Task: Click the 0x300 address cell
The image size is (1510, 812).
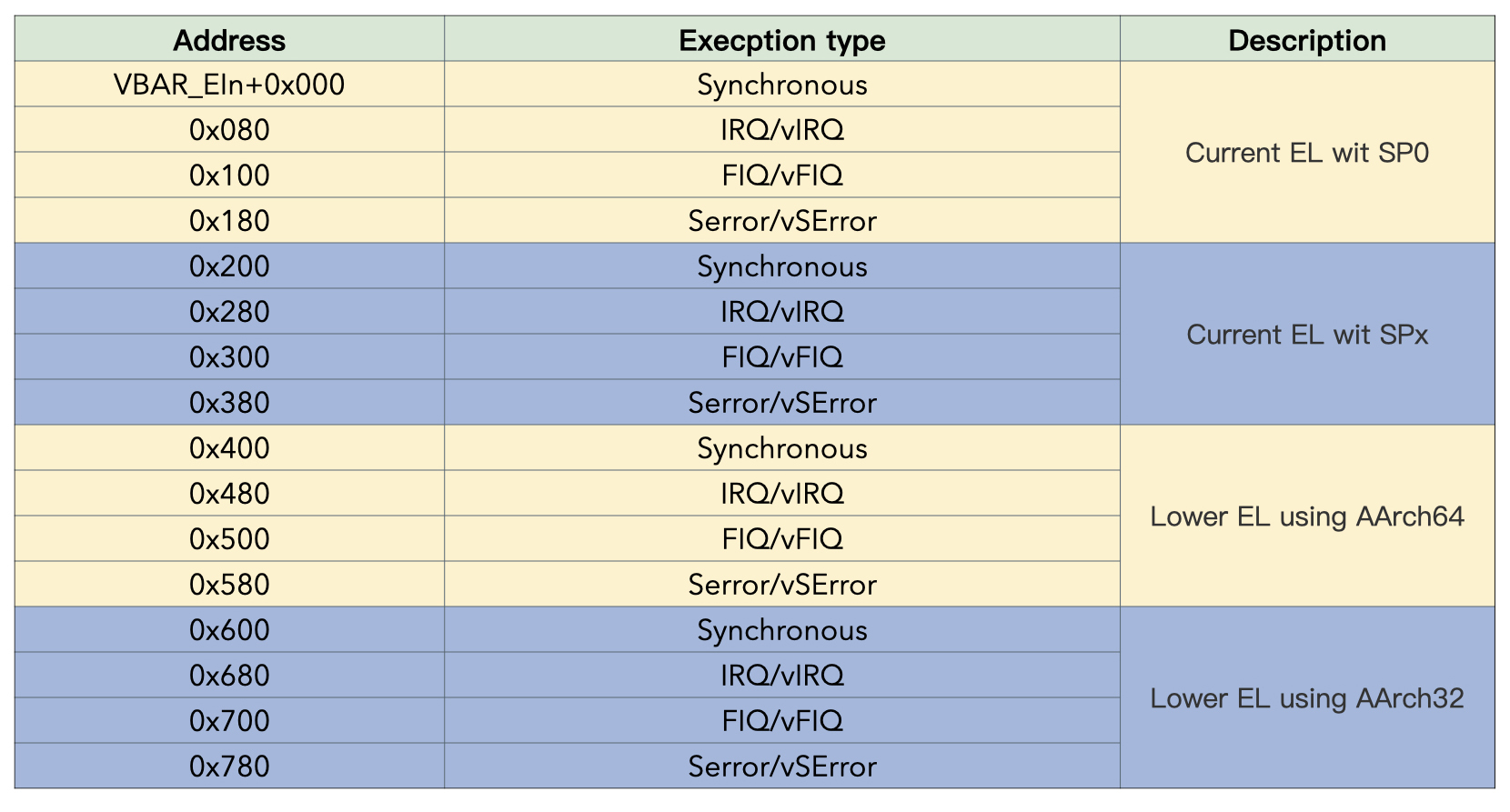Action: point(229,357)
